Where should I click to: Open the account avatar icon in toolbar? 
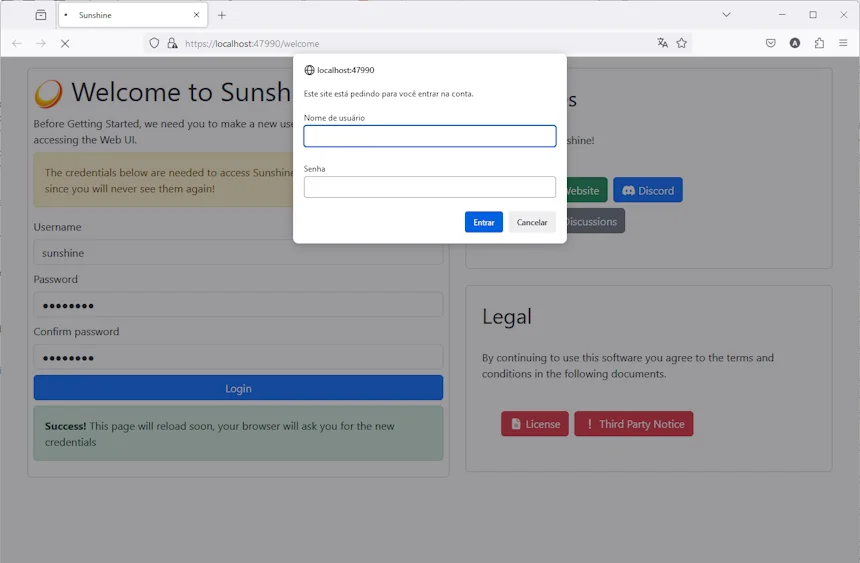795,43
